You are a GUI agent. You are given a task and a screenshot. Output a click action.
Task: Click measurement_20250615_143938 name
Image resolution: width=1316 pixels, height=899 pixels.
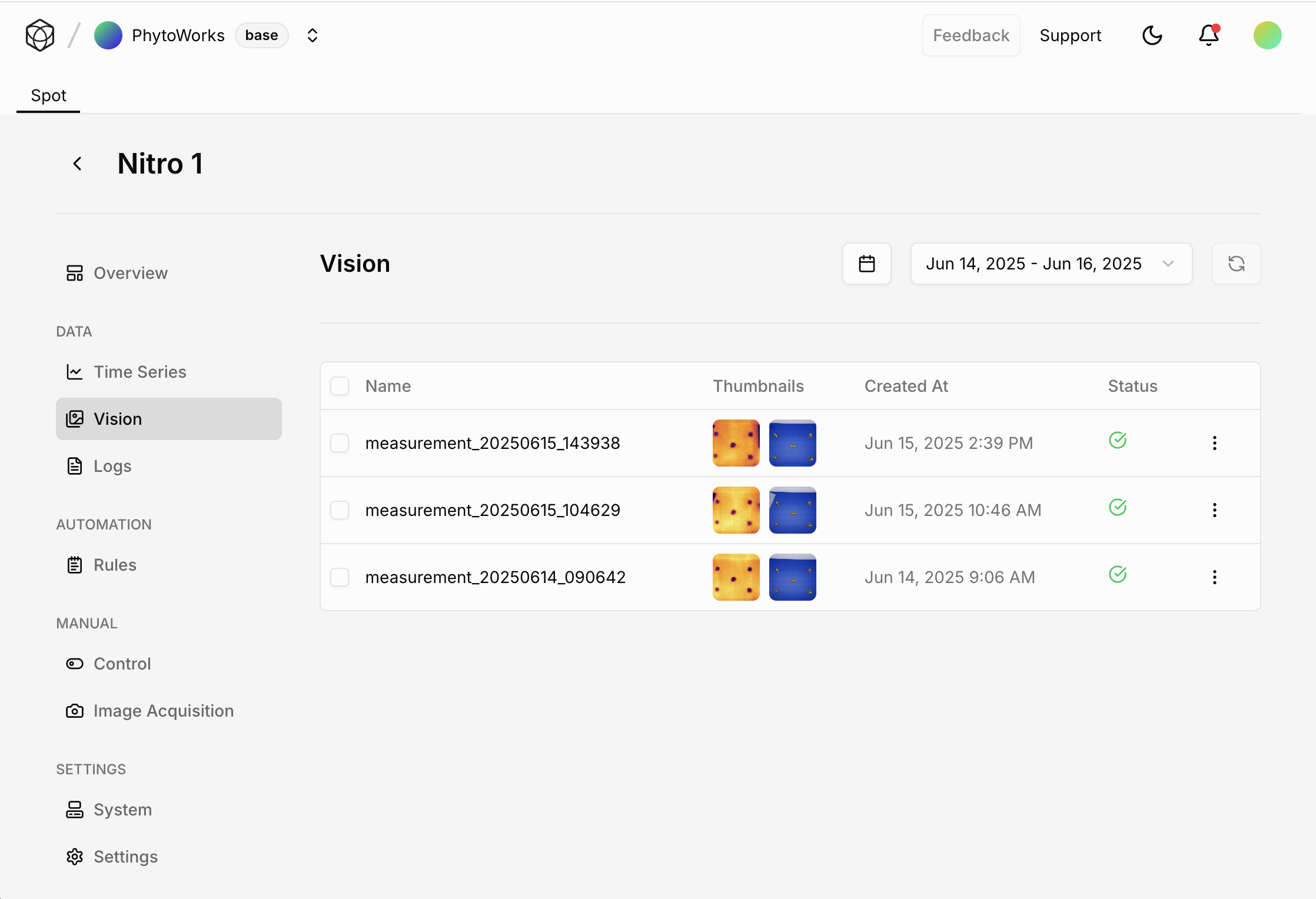tap(493, 443)
